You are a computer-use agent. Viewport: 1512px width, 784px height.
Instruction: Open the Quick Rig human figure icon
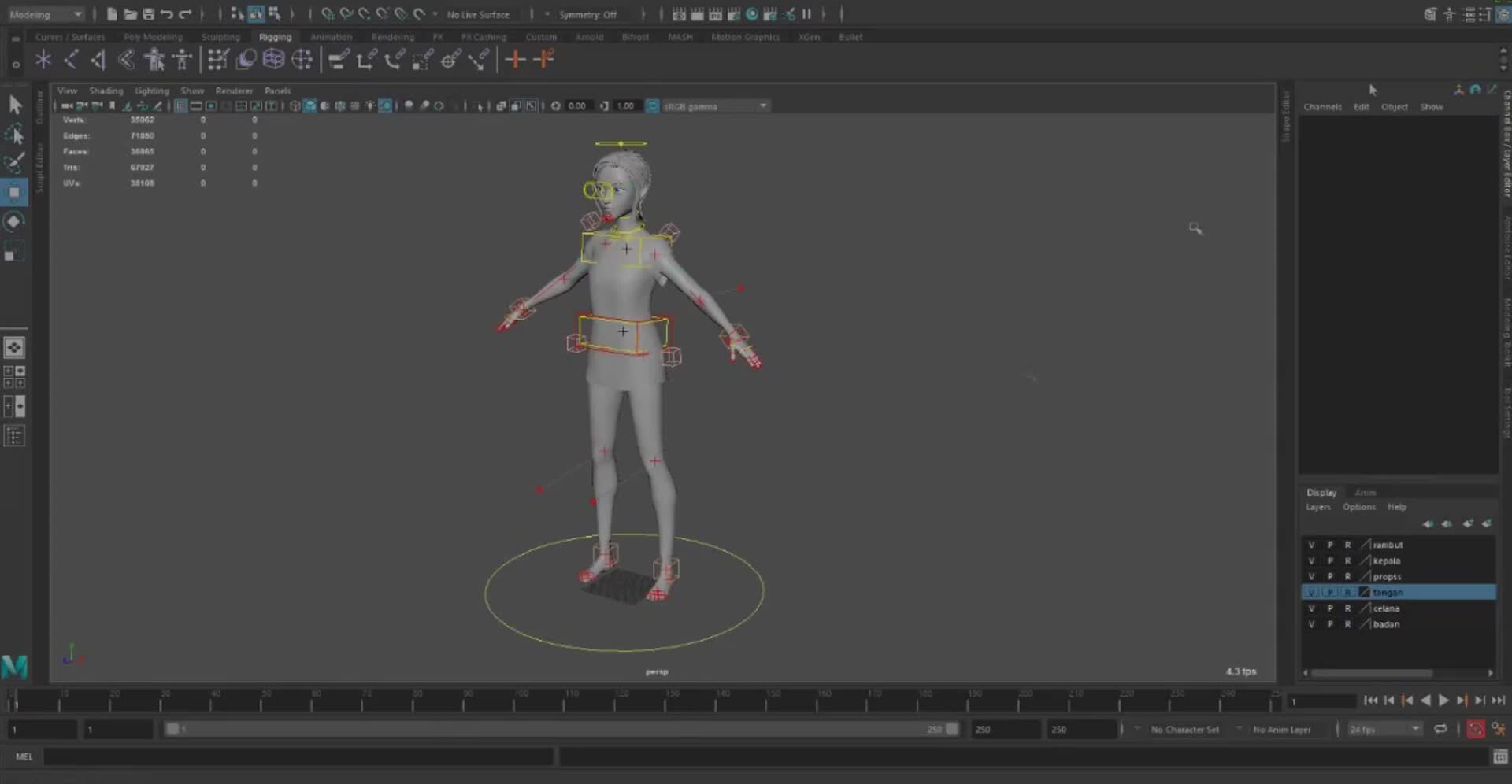point(154,59)
